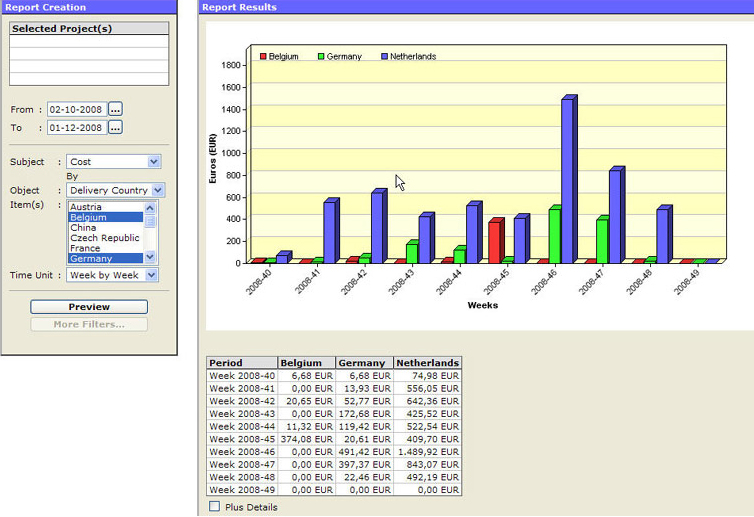Click into the To date field
The height and width of the screenshot is (517, 754).
[x=76, y=127]
